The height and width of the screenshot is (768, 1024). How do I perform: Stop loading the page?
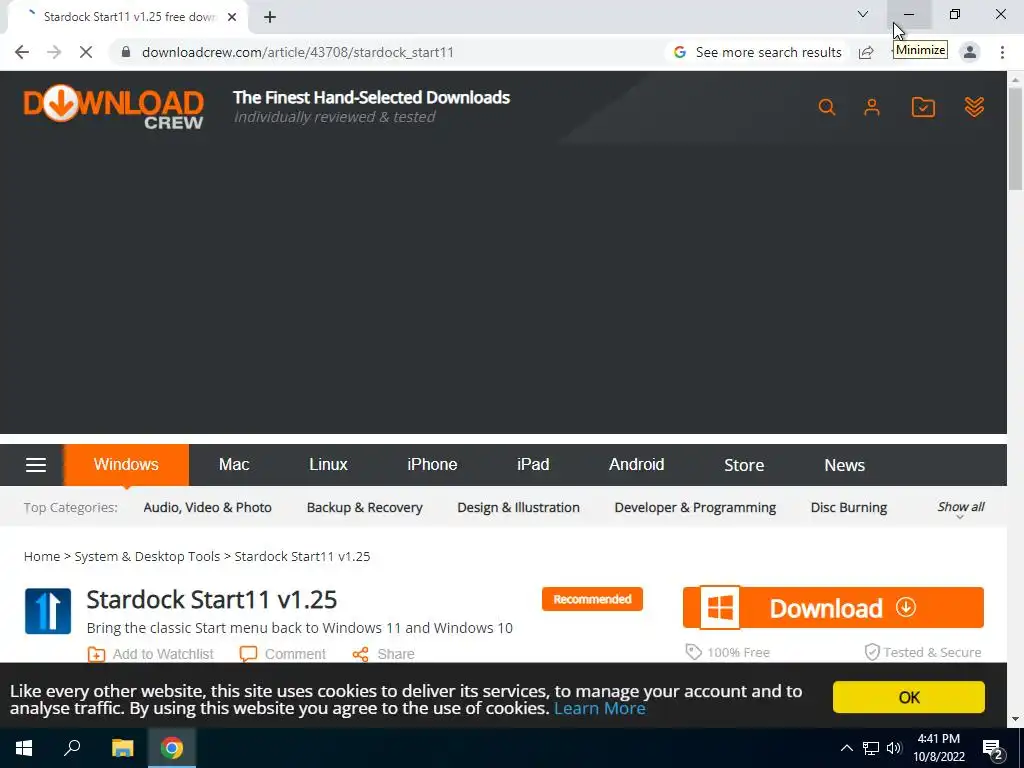(86, 52)
